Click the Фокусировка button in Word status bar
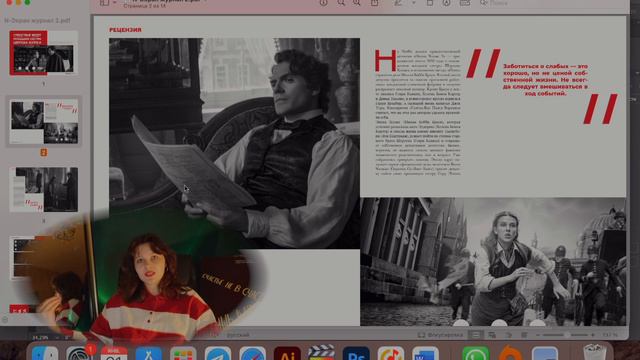Viewport: 640px width, 360px height. [440, 335]
